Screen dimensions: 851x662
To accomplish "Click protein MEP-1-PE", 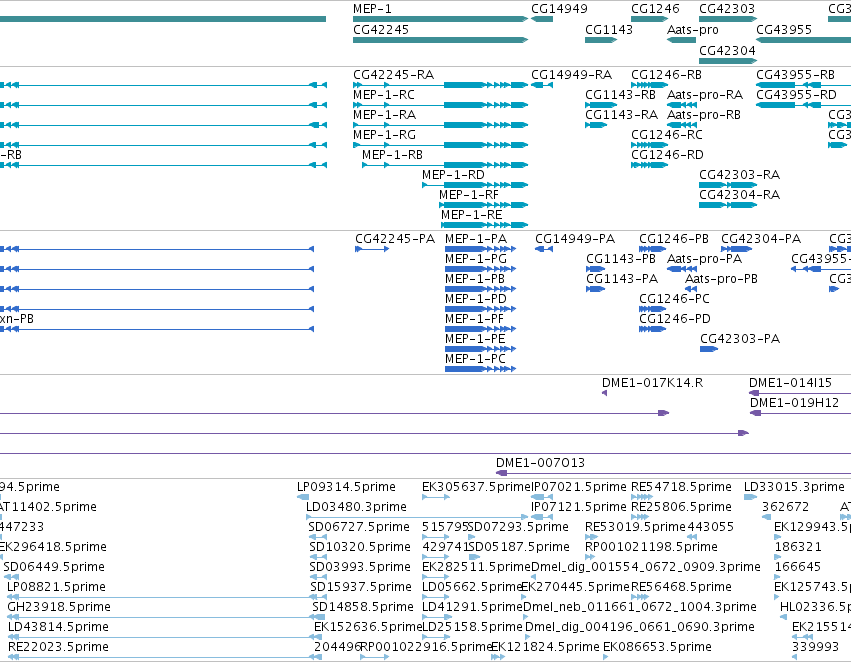I will tap(480, 349).
